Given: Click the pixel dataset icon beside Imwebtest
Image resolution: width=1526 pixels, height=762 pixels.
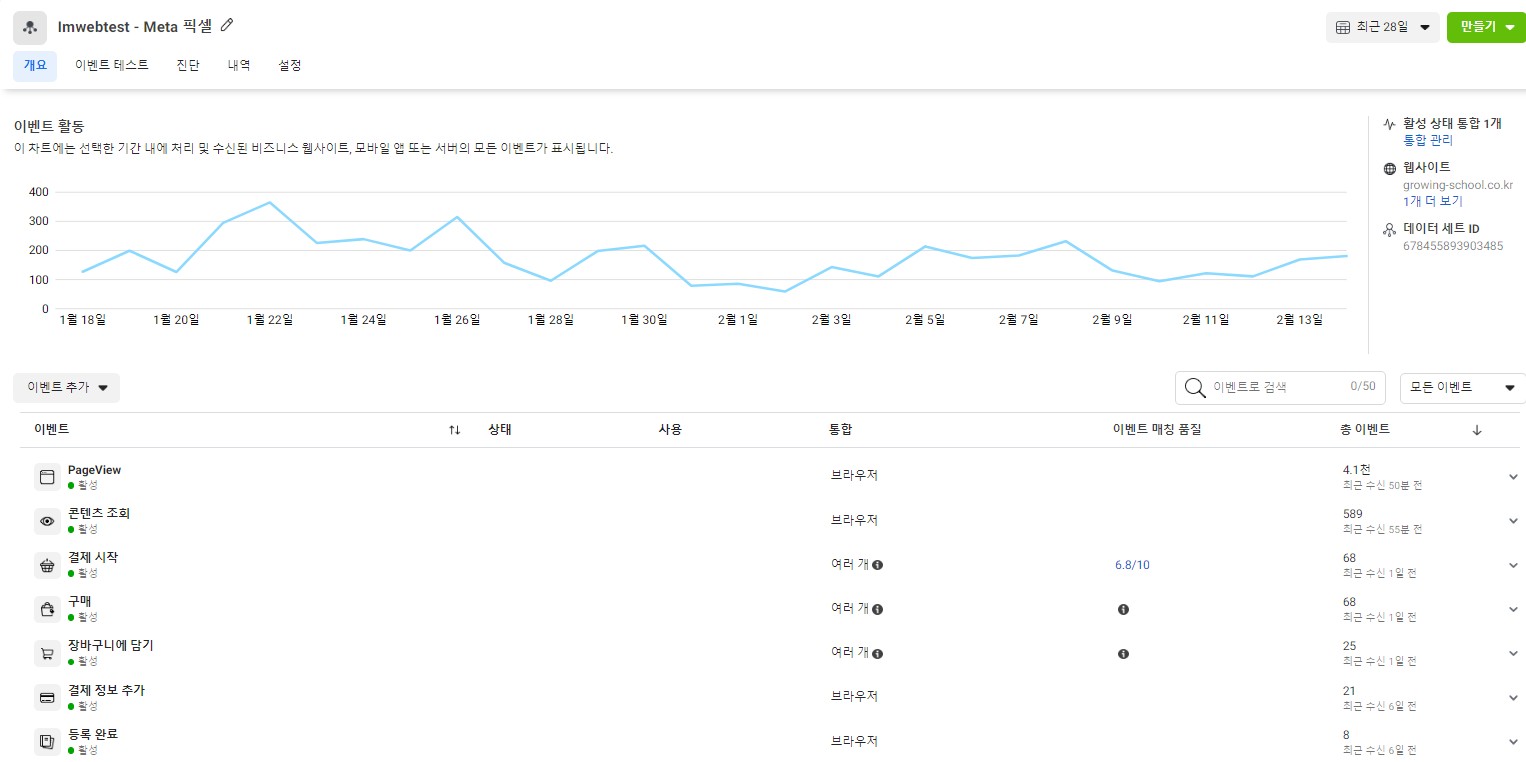Looking at the screenshot, I should [x=30, y=27].
